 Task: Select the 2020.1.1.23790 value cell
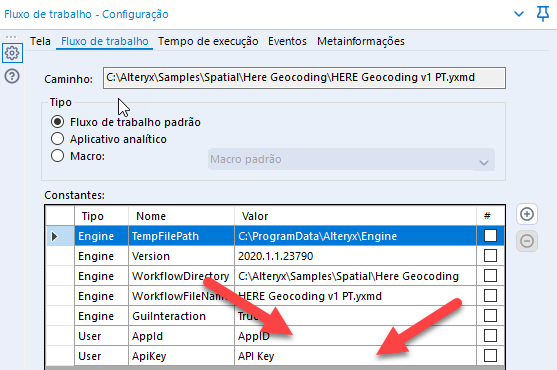click(355, 256)
